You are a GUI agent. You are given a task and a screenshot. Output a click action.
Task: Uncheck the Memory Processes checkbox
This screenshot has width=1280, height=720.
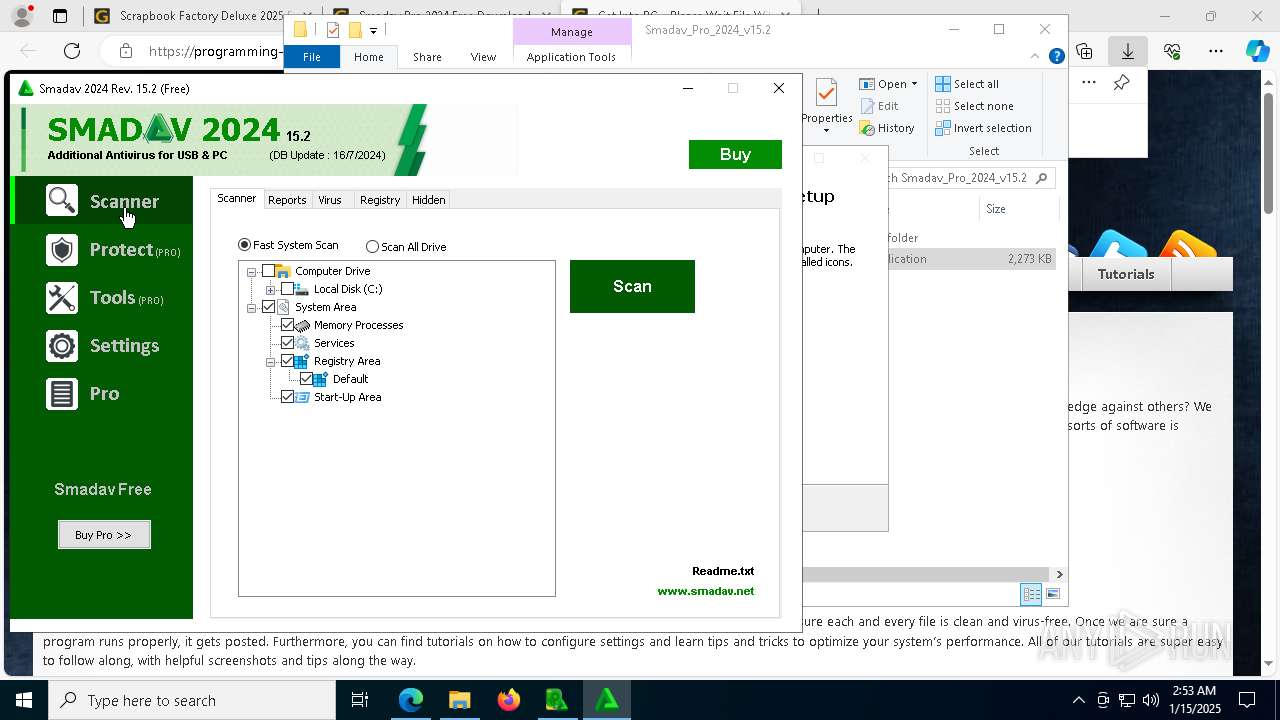pyautogui.click(x=287, y=325)
